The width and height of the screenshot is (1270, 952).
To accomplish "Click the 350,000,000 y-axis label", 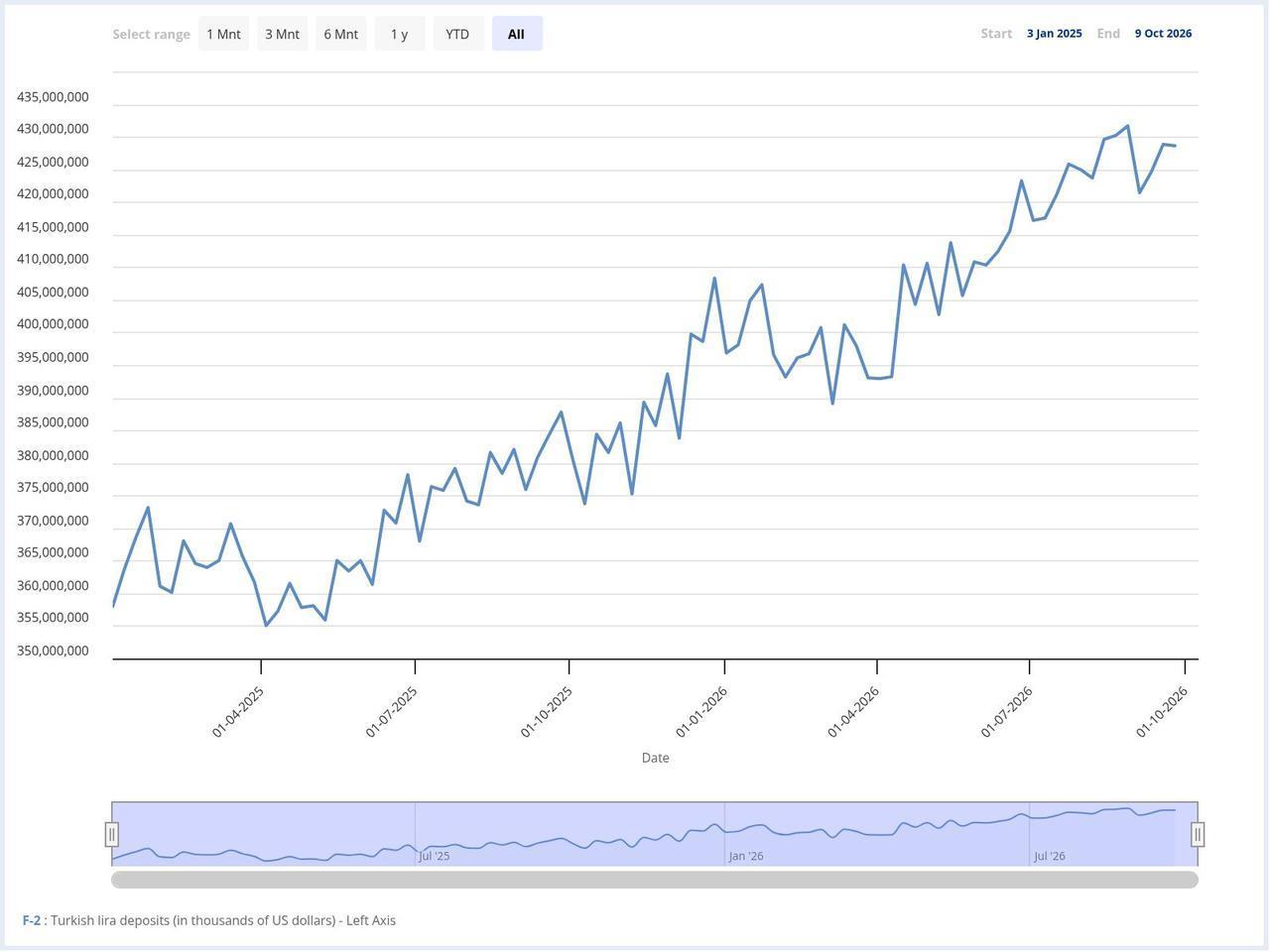I will (54, 652).
